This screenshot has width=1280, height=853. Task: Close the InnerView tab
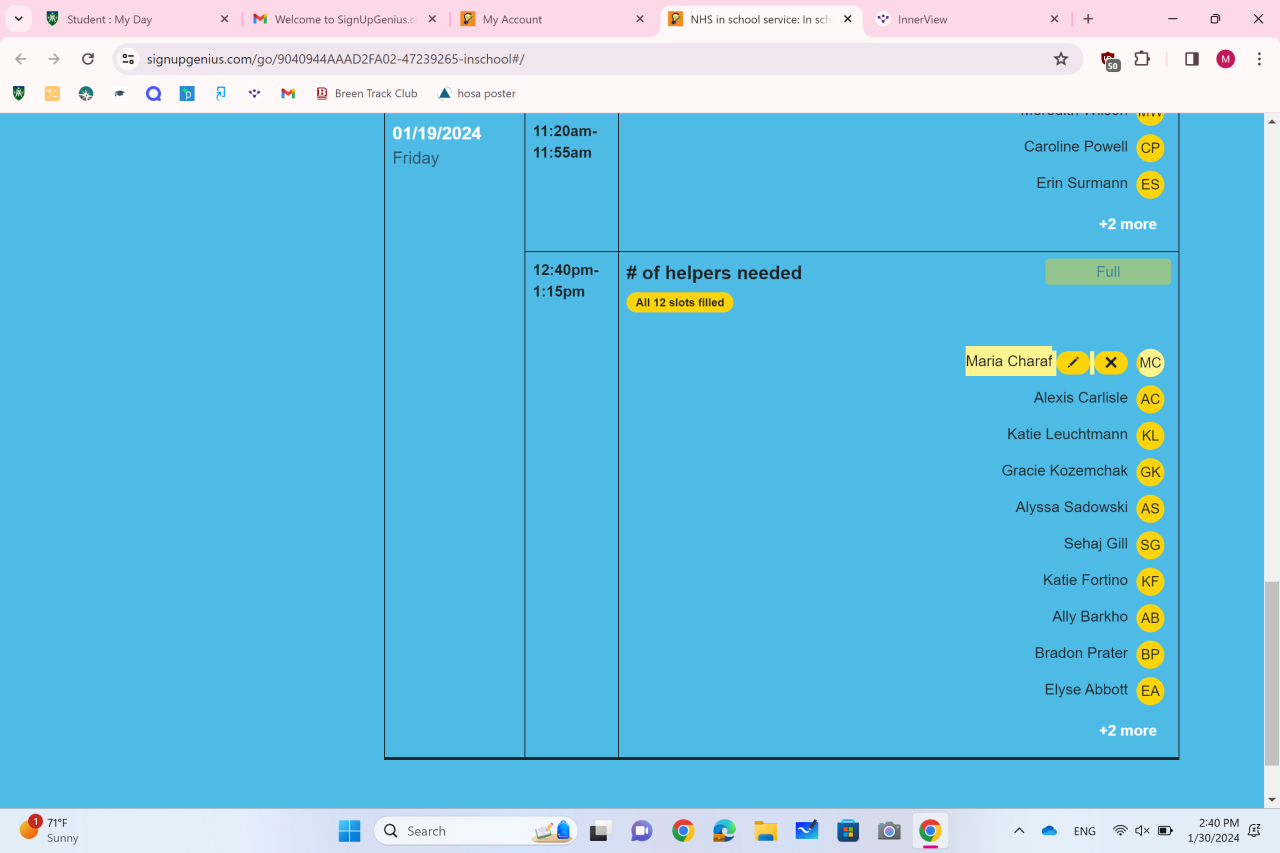point(1054,19)
